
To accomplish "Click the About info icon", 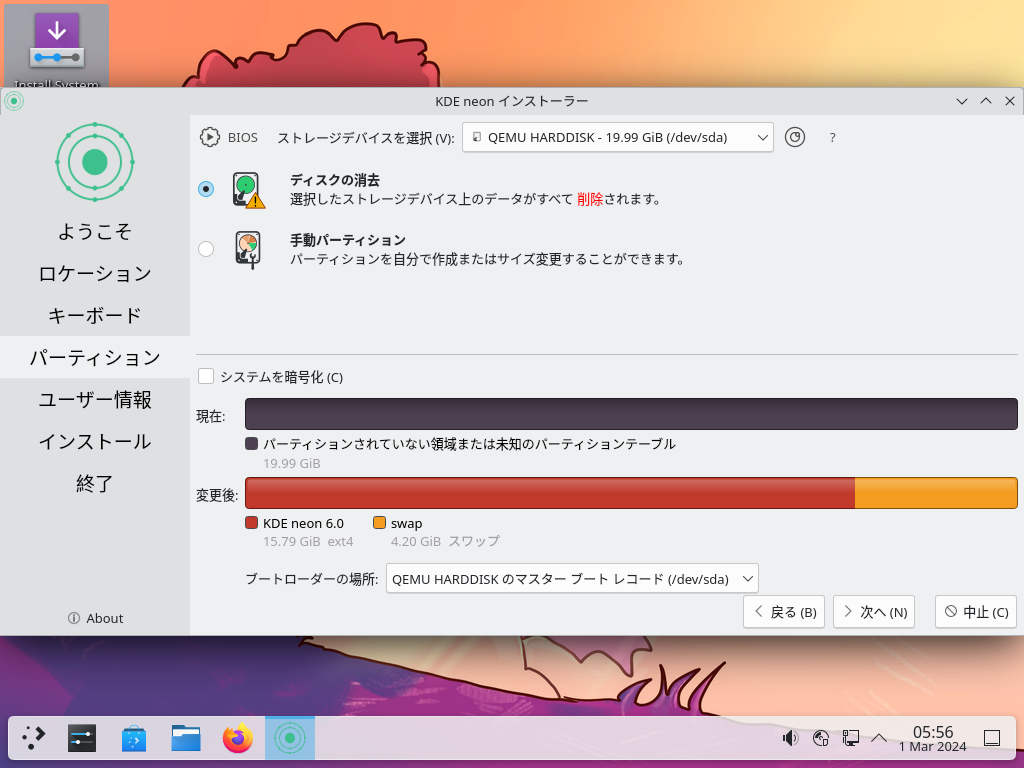I will pyautogui.click(x=74, y=618).
